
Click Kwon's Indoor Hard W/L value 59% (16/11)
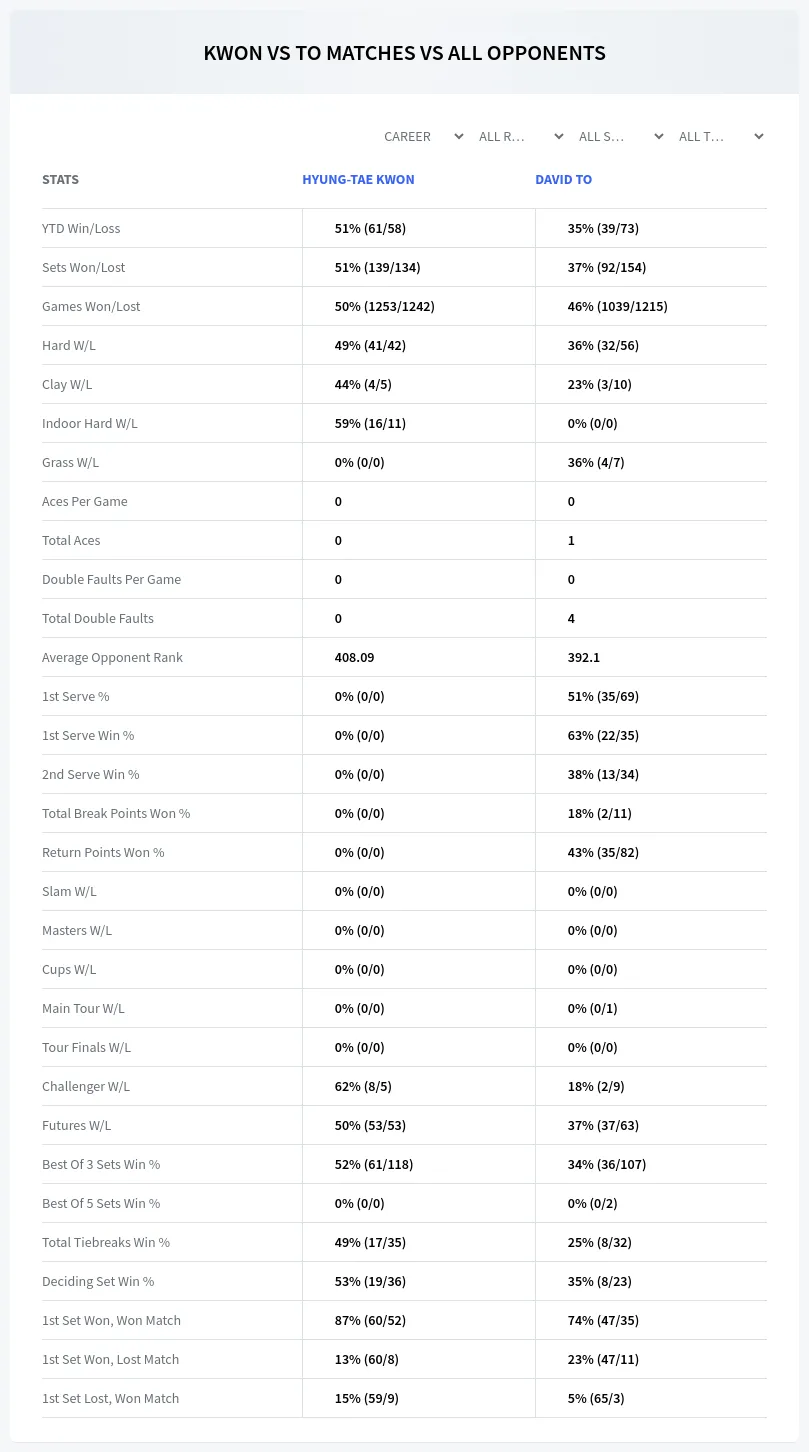point(370,423)
